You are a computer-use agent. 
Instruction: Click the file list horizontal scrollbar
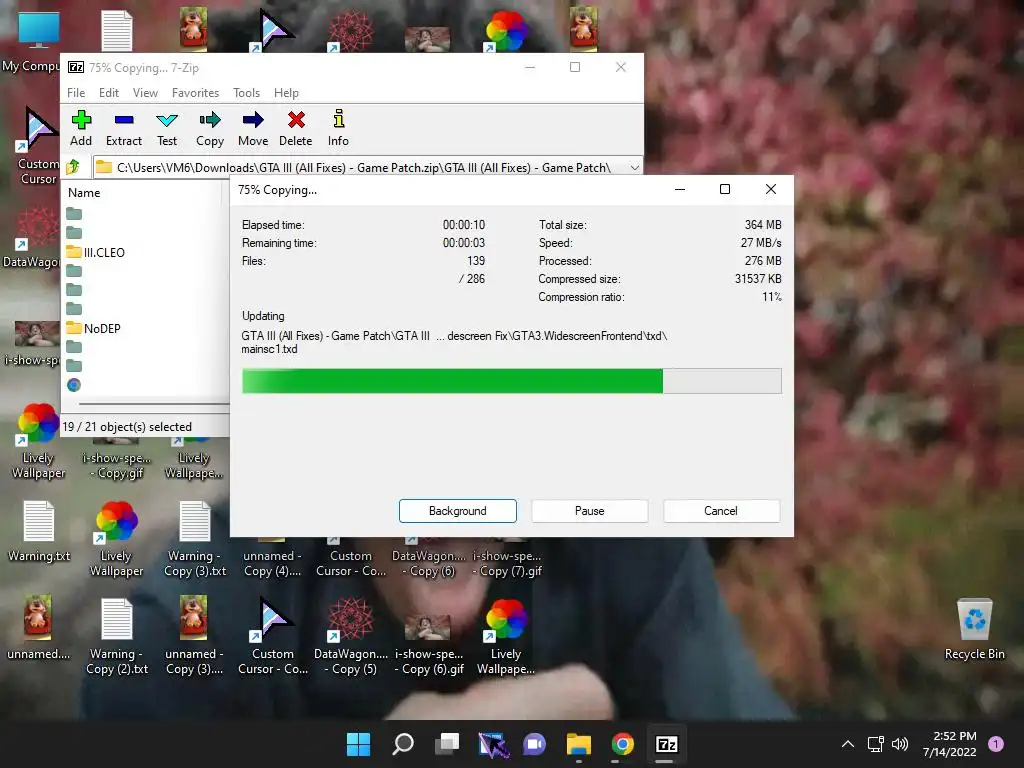pyautogui.click(x=153, y=404)
